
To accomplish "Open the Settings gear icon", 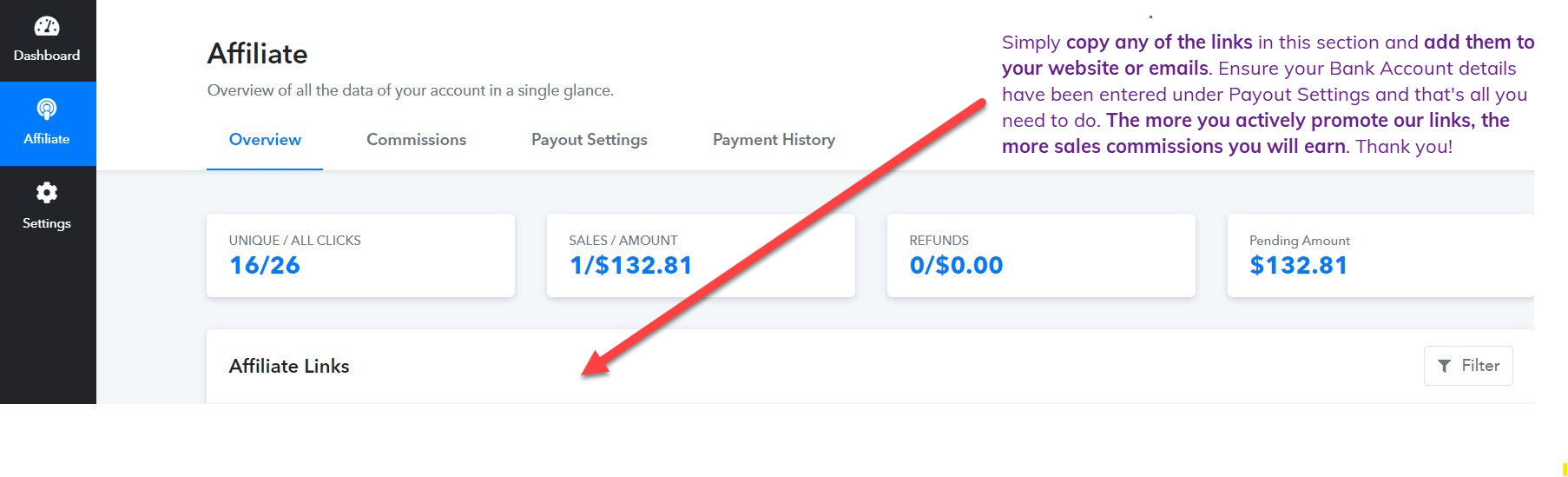I will (47, 192).
